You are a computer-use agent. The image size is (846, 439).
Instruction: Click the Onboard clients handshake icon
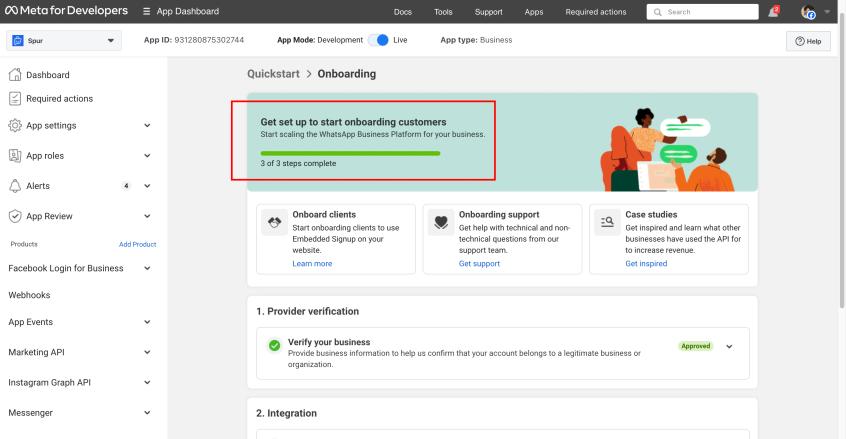[275, 222]
